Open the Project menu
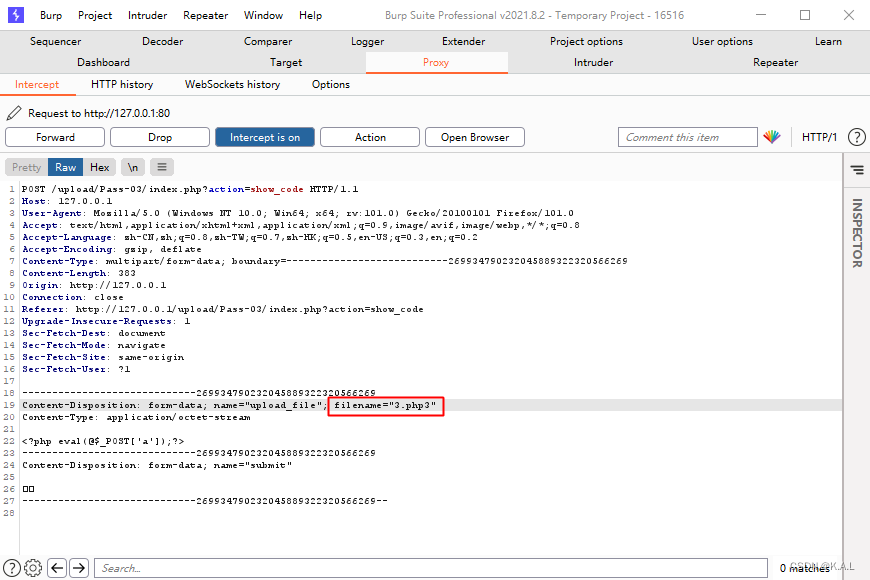Viewport: 870px width, 580px height. pos(95,16)
